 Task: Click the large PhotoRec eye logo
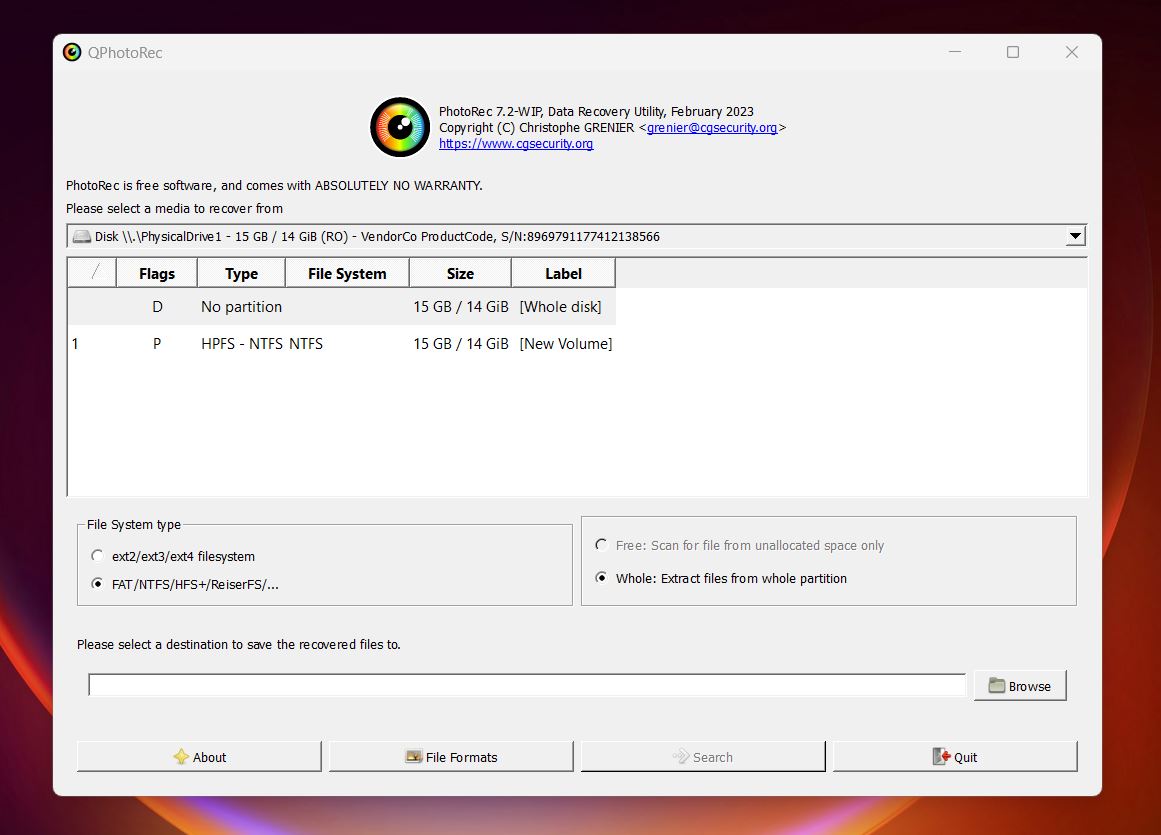pos(400,127)
